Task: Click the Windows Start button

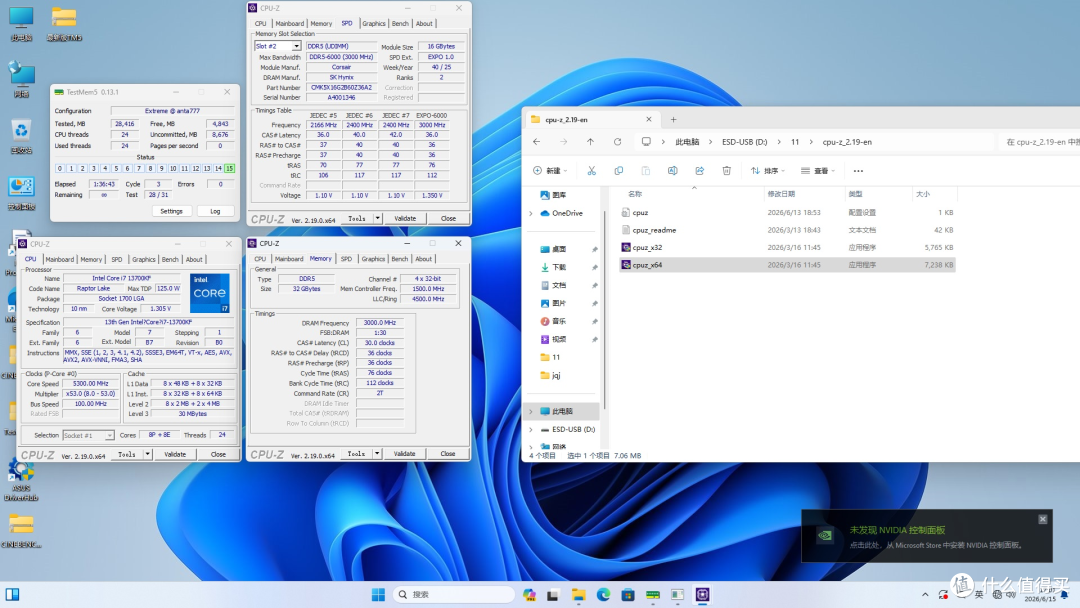Action: click(x=378, y=594)
